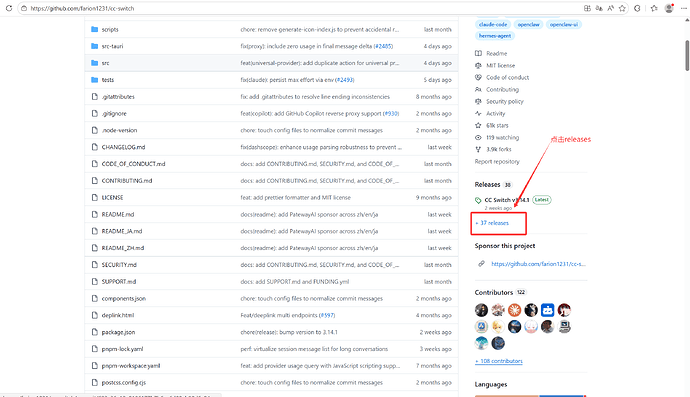Open pull request #2485 link
Image resolution: width=690 pixels, height=397 pixels.
coord(383,46)
